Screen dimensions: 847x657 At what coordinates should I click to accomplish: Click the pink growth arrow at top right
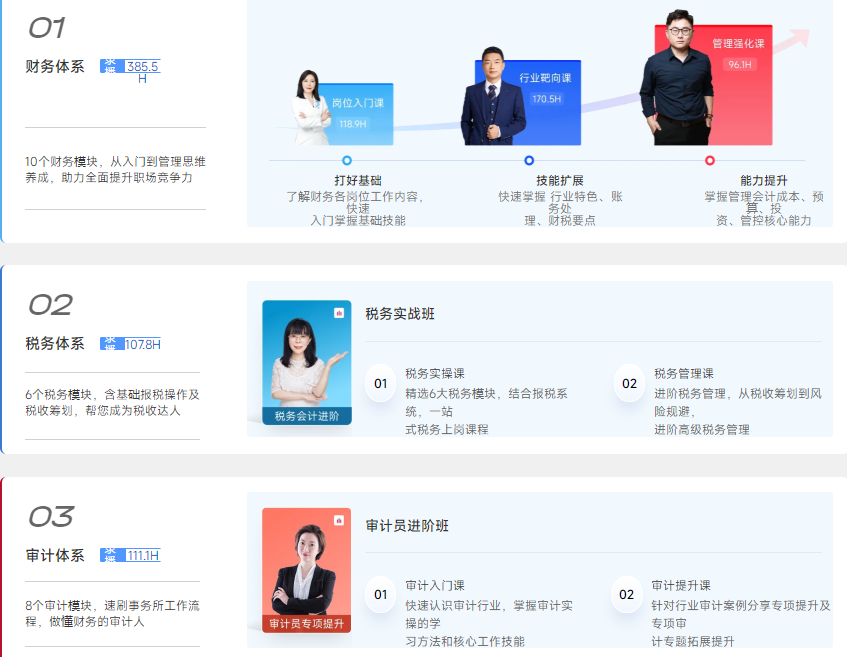[792, 41]
